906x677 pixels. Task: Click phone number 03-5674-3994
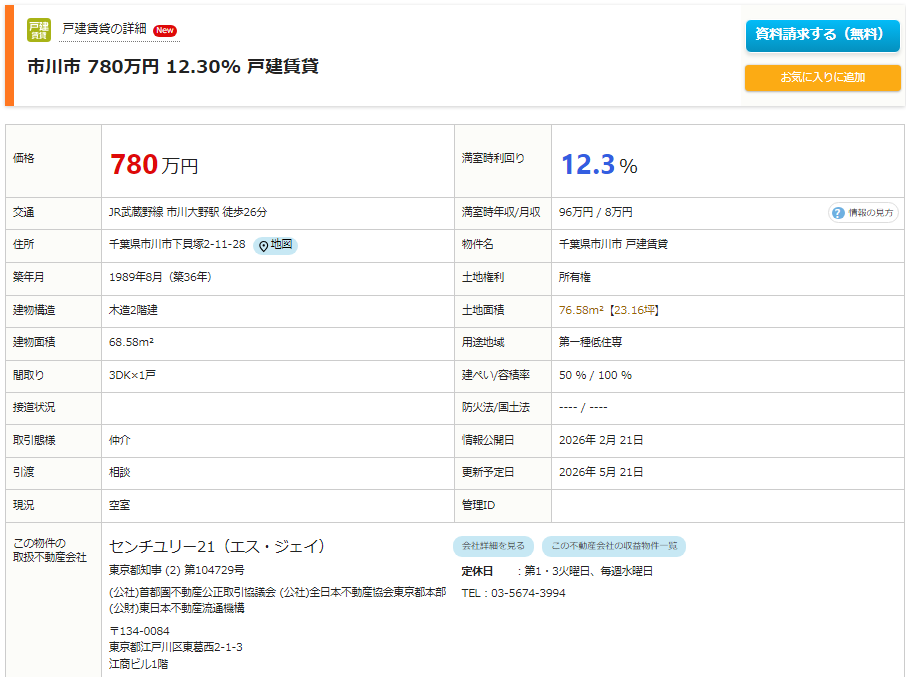click(x=513, y=593)
